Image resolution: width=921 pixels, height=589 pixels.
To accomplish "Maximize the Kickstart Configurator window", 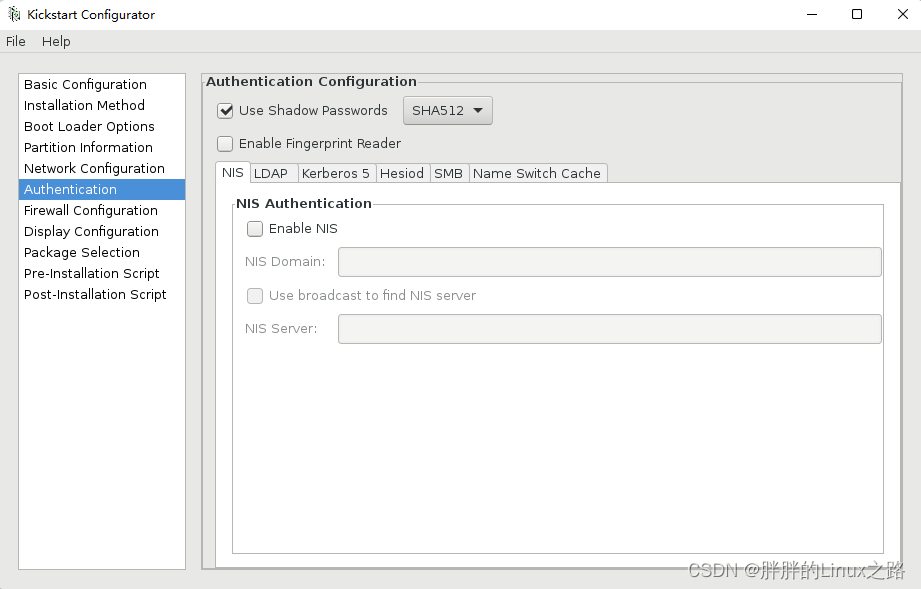I will click(857, 15).
